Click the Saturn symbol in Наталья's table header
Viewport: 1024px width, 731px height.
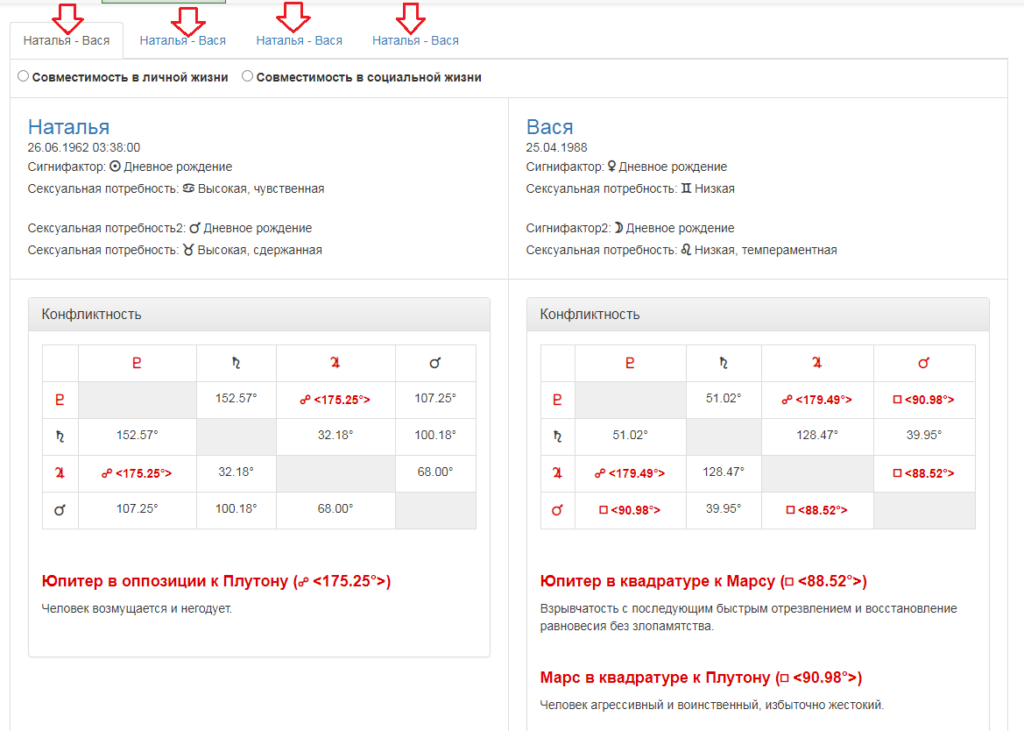(x=236, y=363)
